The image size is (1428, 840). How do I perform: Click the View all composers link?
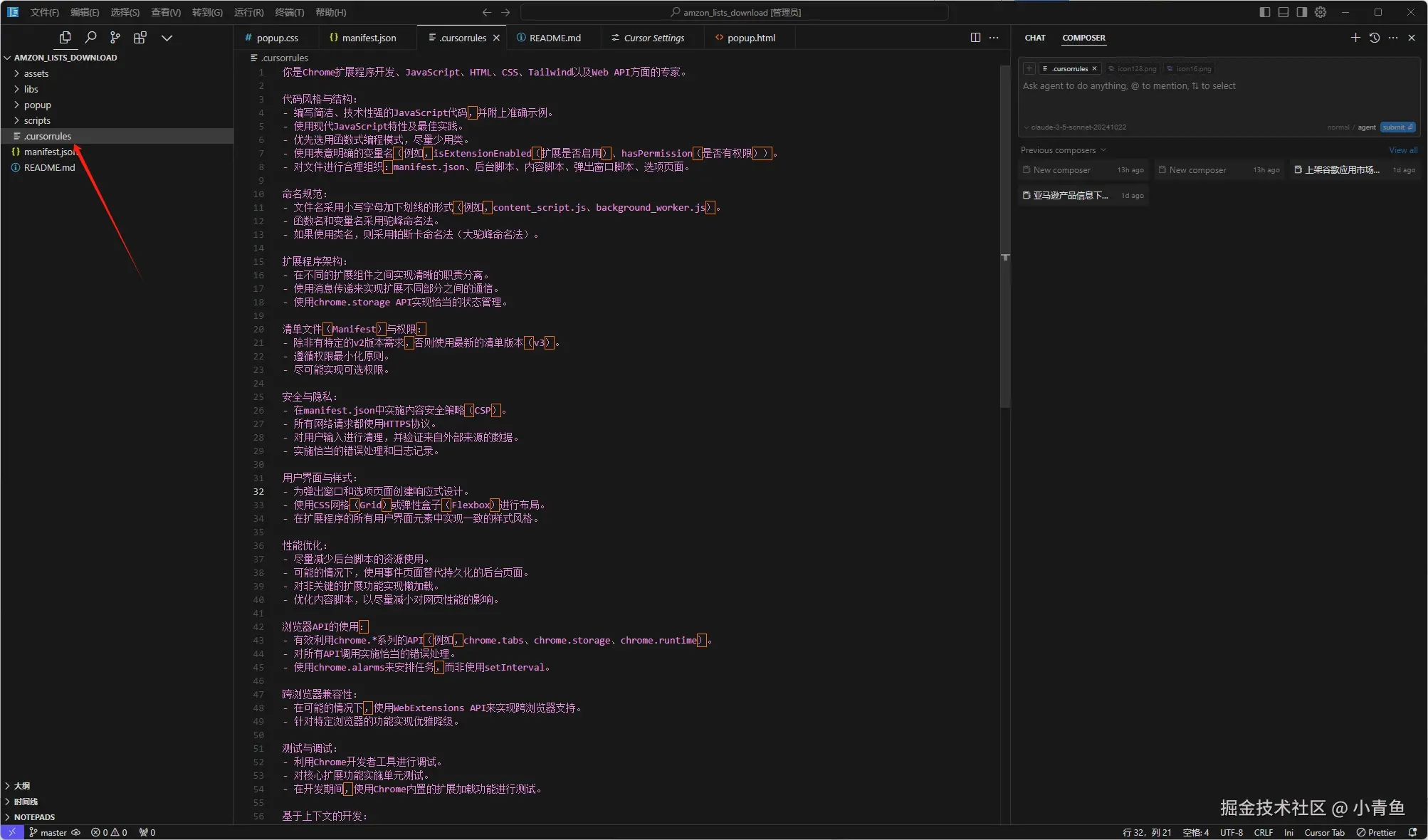click(1402, 150)
